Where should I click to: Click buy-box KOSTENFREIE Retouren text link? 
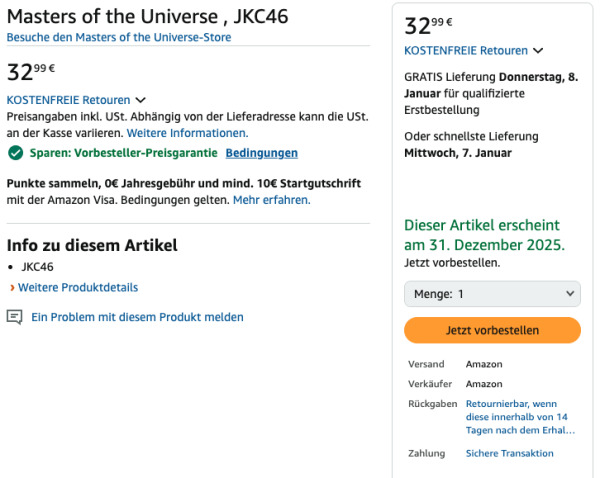pos(466,50)
